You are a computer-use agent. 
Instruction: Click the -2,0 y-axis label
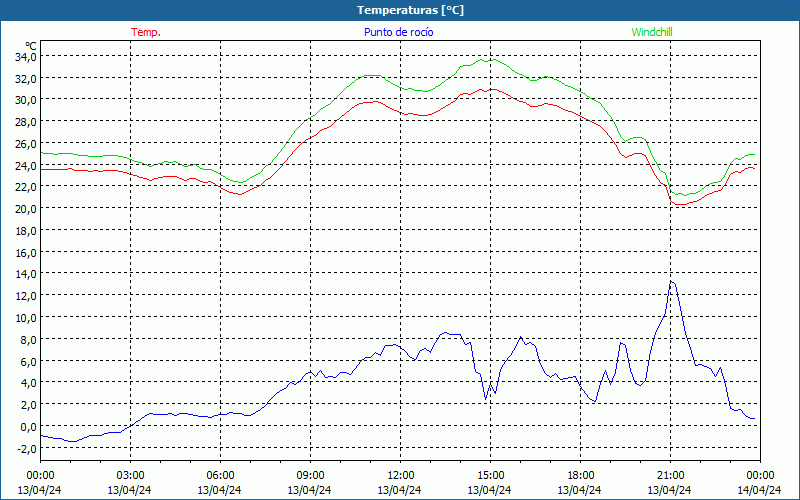pos(26,448)
